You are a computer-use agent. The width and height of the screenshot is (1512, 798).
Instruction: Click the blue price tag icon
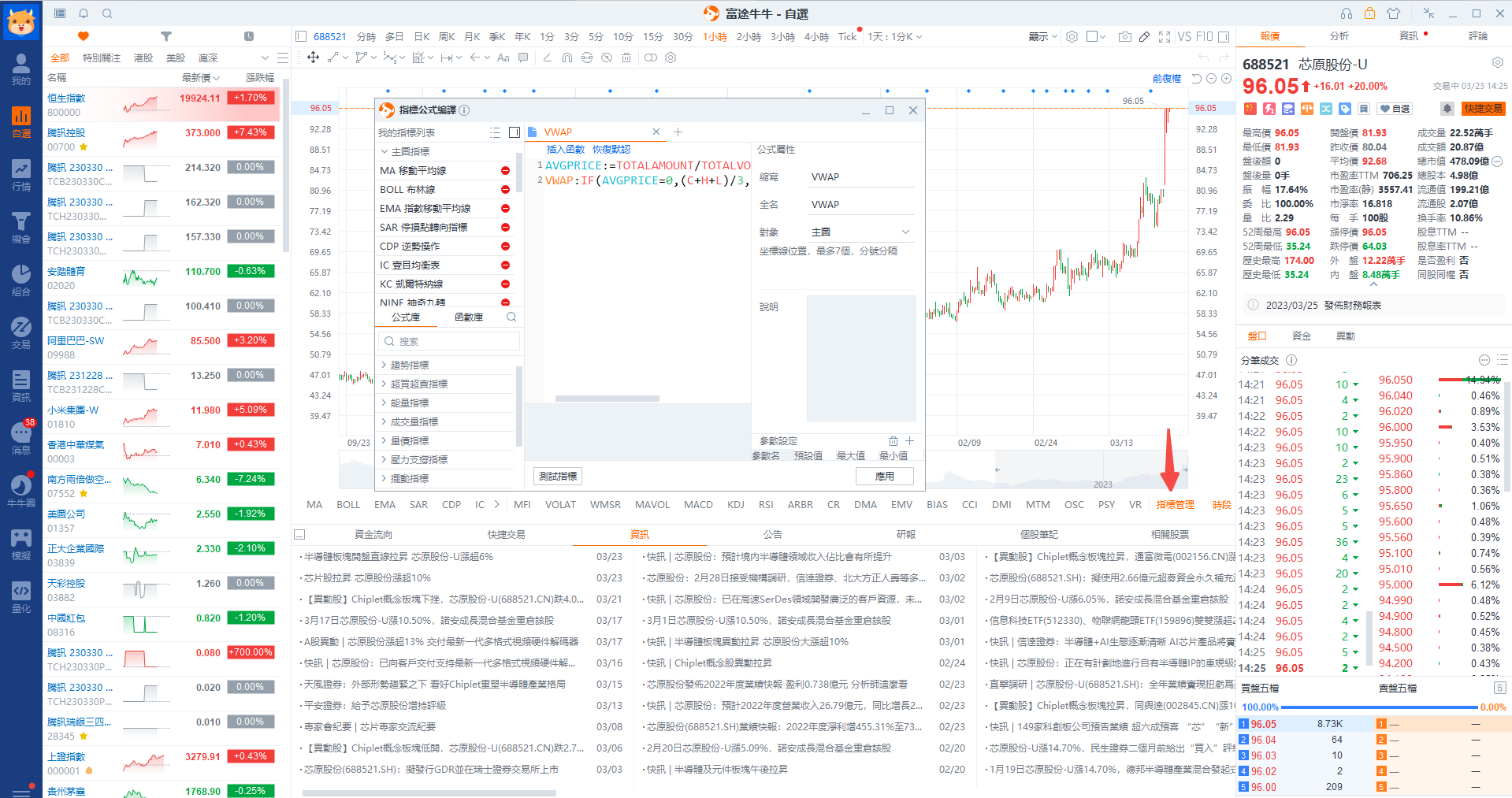pyautogui.click(x=1345, y=109)
